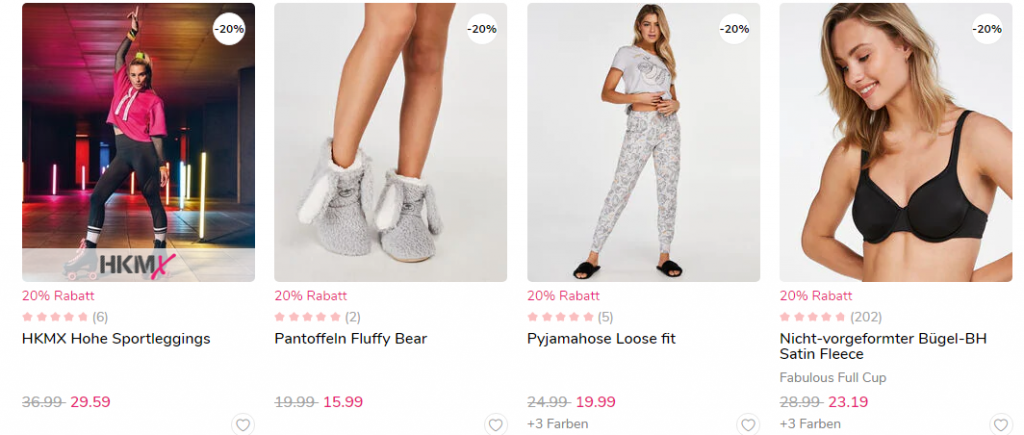Favorite the Pyjamahose Loose fit with heart
Image resolution: width=1024 pixels, height=435 pixels.
(x=748, y=425)
